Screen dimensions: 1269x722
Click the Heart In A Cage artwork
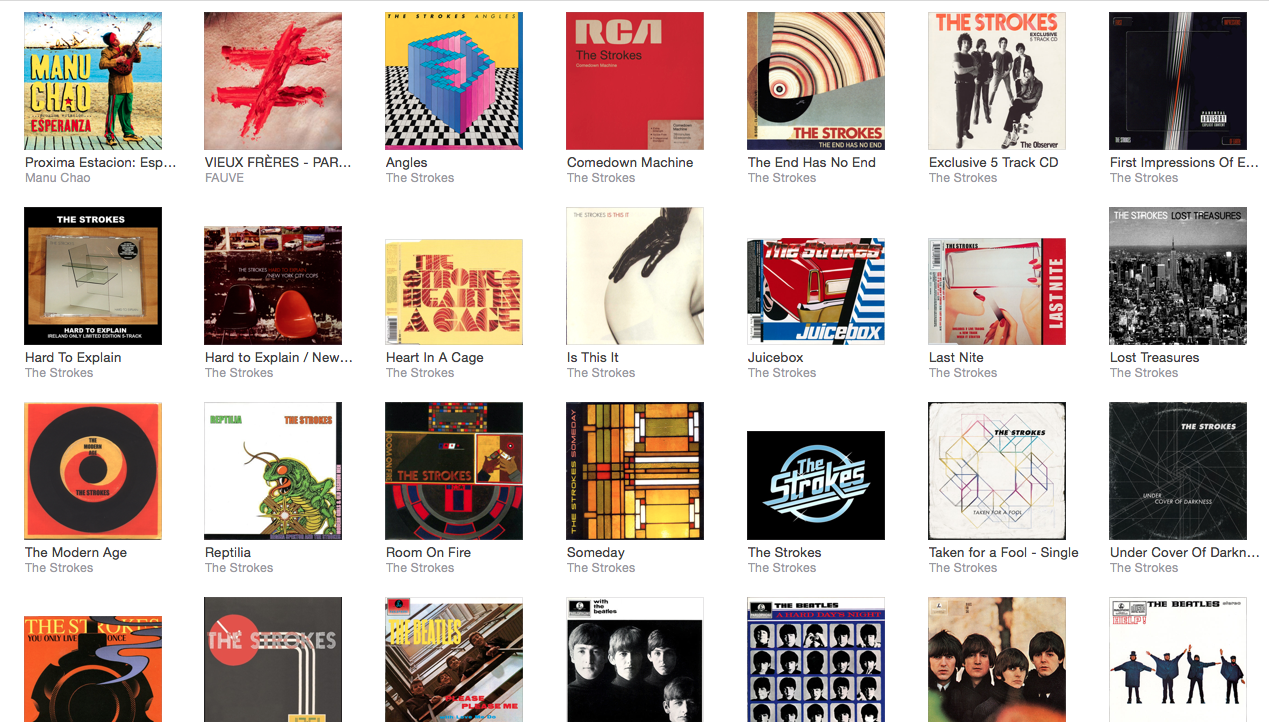(454, 292)
